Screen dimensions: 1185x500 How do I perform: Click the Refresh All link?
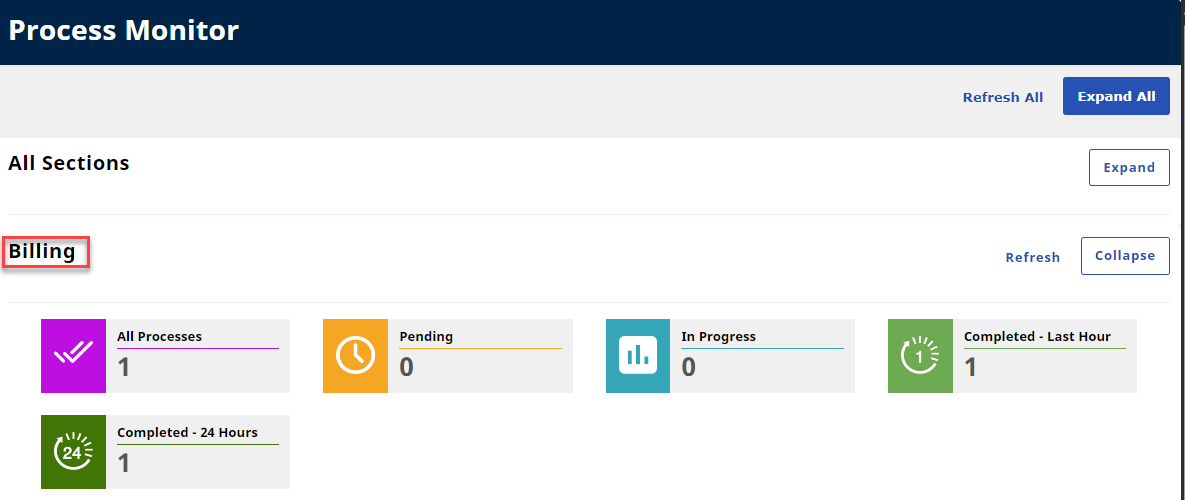tap(1002, 97)
